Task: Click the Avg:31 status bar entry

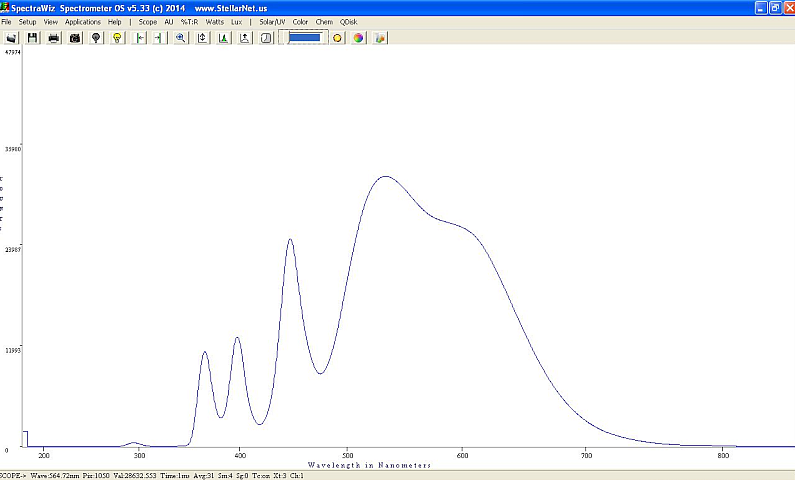Action: (x=204, y=476)
